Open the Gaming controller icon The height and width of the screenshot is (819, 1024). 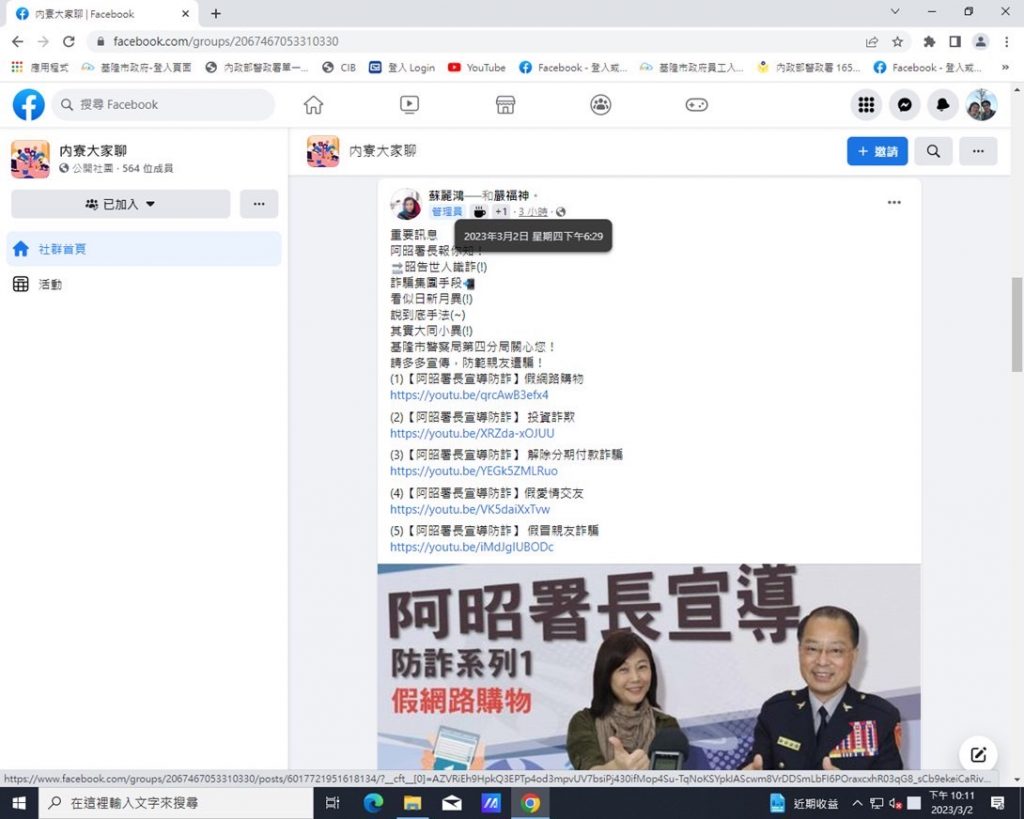[696, 105]
